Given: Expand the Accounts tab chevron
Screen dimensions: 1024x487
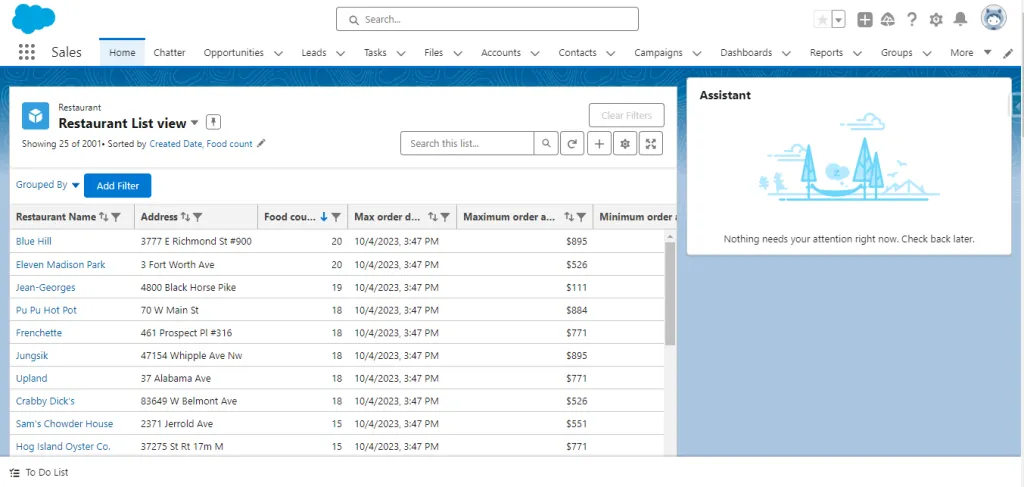Looking at the screenshot, I should [x=535, y=54].
